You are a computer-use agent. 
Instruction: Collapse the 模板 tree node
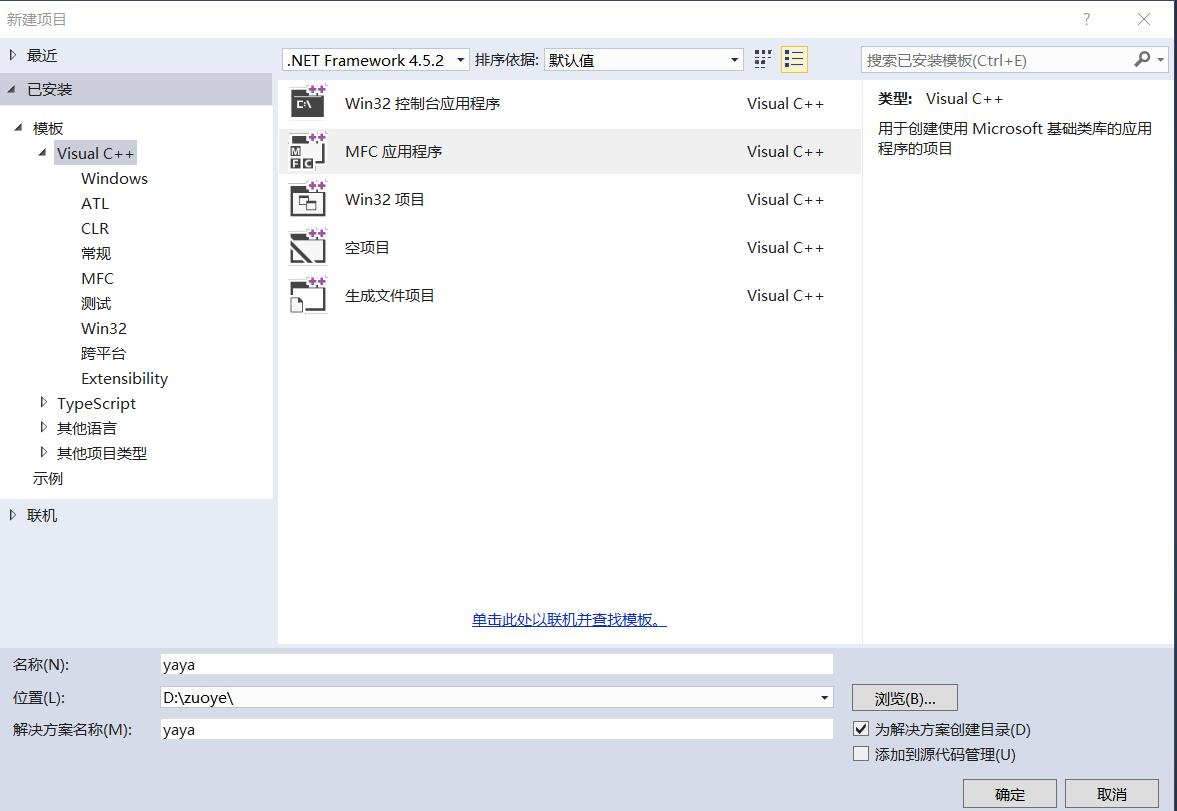[19, 127]
